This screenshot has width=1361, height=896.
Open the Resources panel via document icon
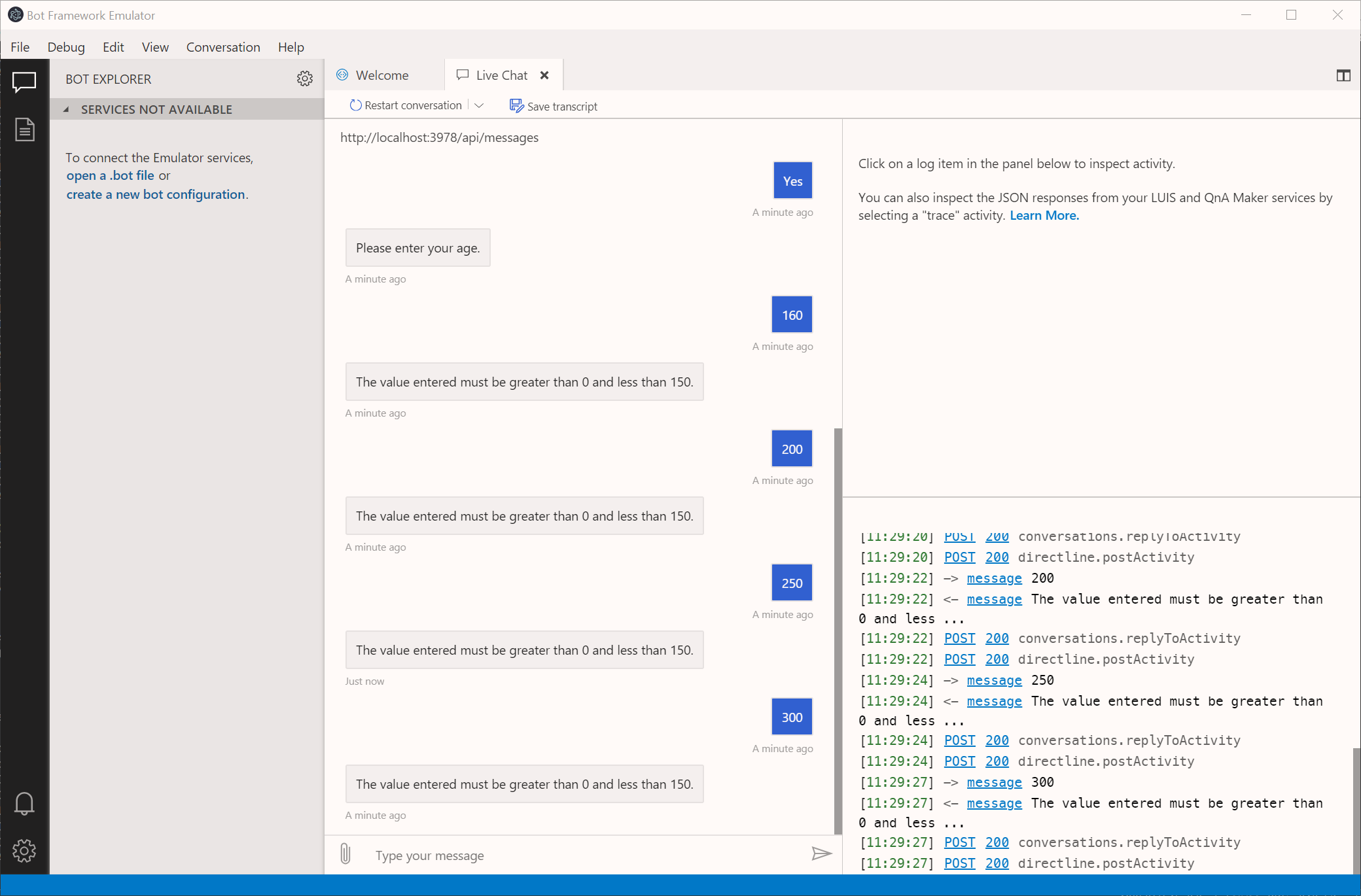(24, 129)
